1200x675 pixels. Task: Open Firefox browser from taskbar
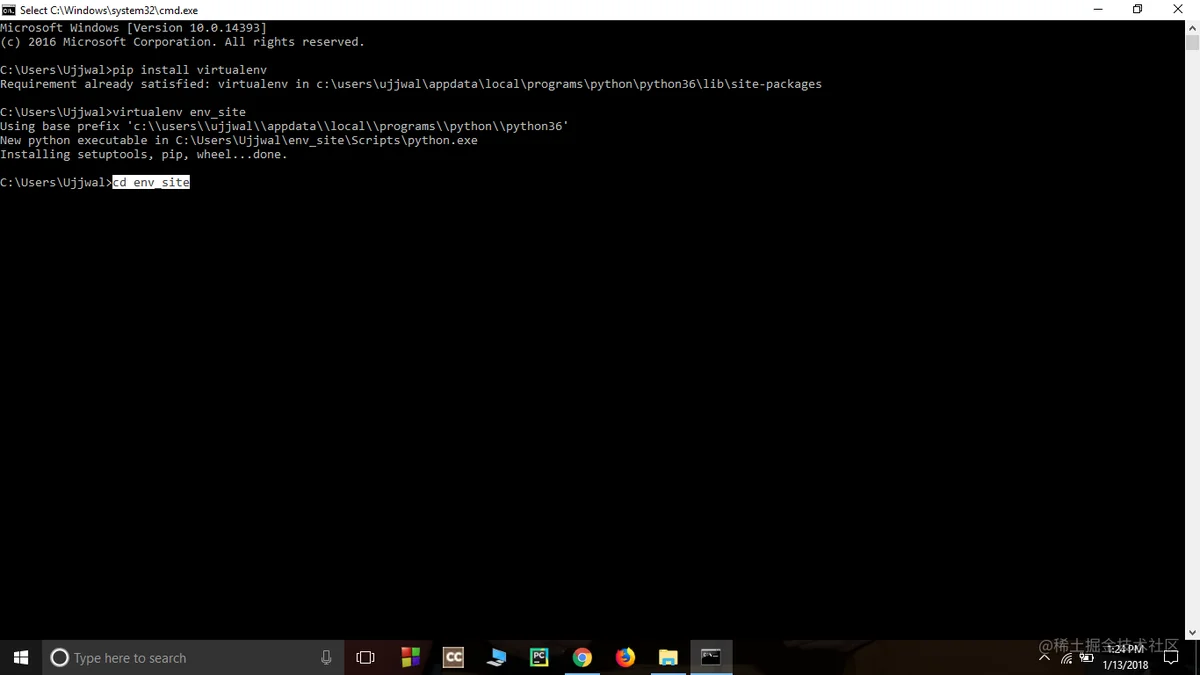(x=625, y=657)
